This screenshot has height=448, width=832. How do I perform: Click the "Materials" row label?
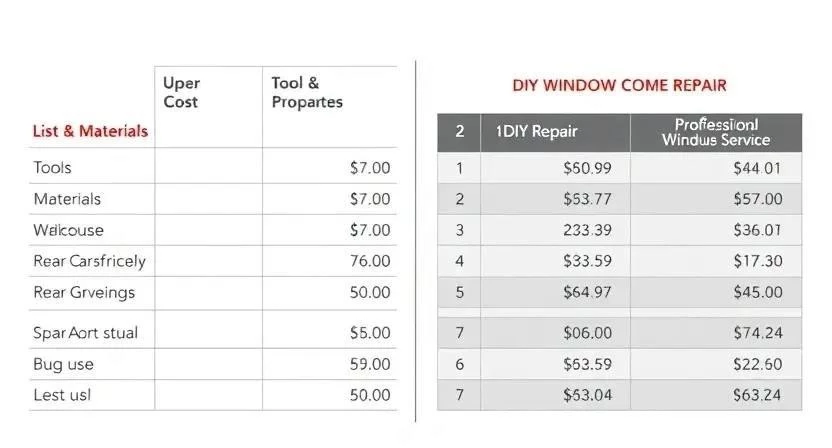click(x=67, y=199)
